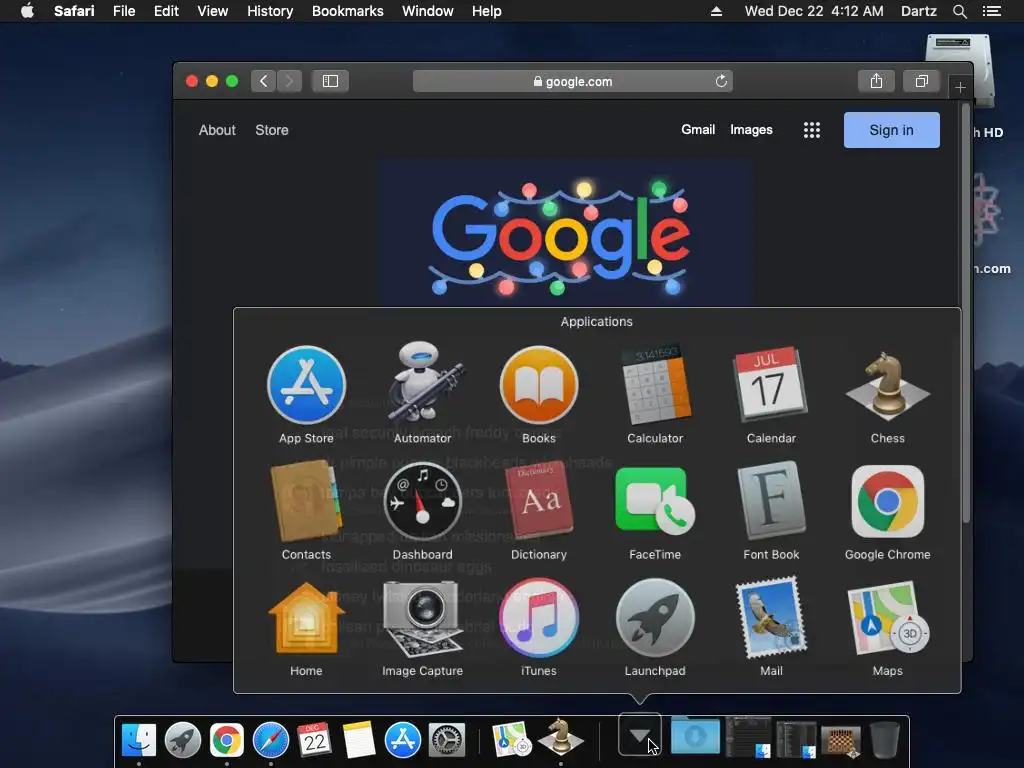The height and width of the screenshot is (768, 1024).
Task: Launch Google Chrome from Applications stack
Action: pos(888,502)
